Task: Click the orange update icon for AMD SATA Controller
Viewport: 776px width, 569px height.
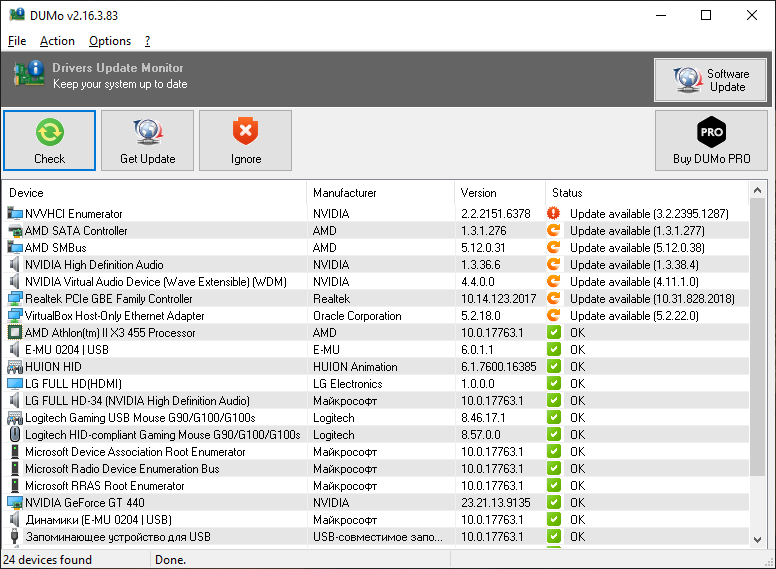Action: 553,230
